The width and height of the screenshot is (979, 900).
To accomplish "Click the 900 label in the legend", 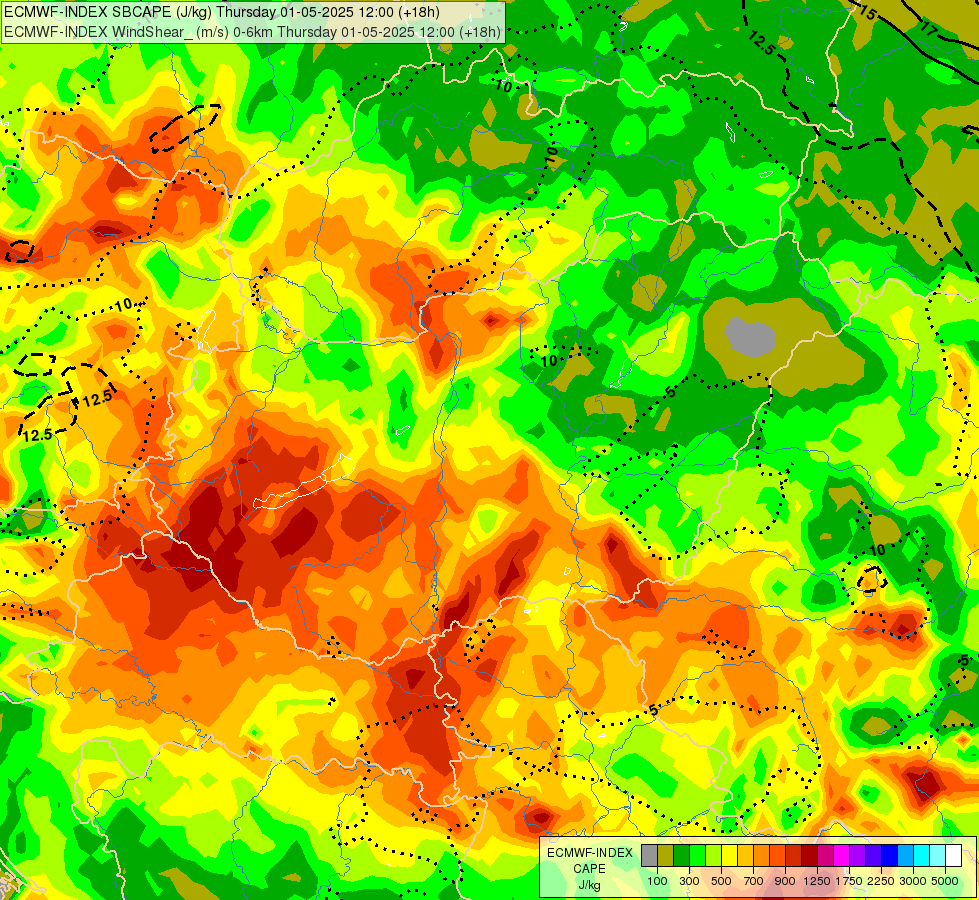I will [x=785, y=881].
